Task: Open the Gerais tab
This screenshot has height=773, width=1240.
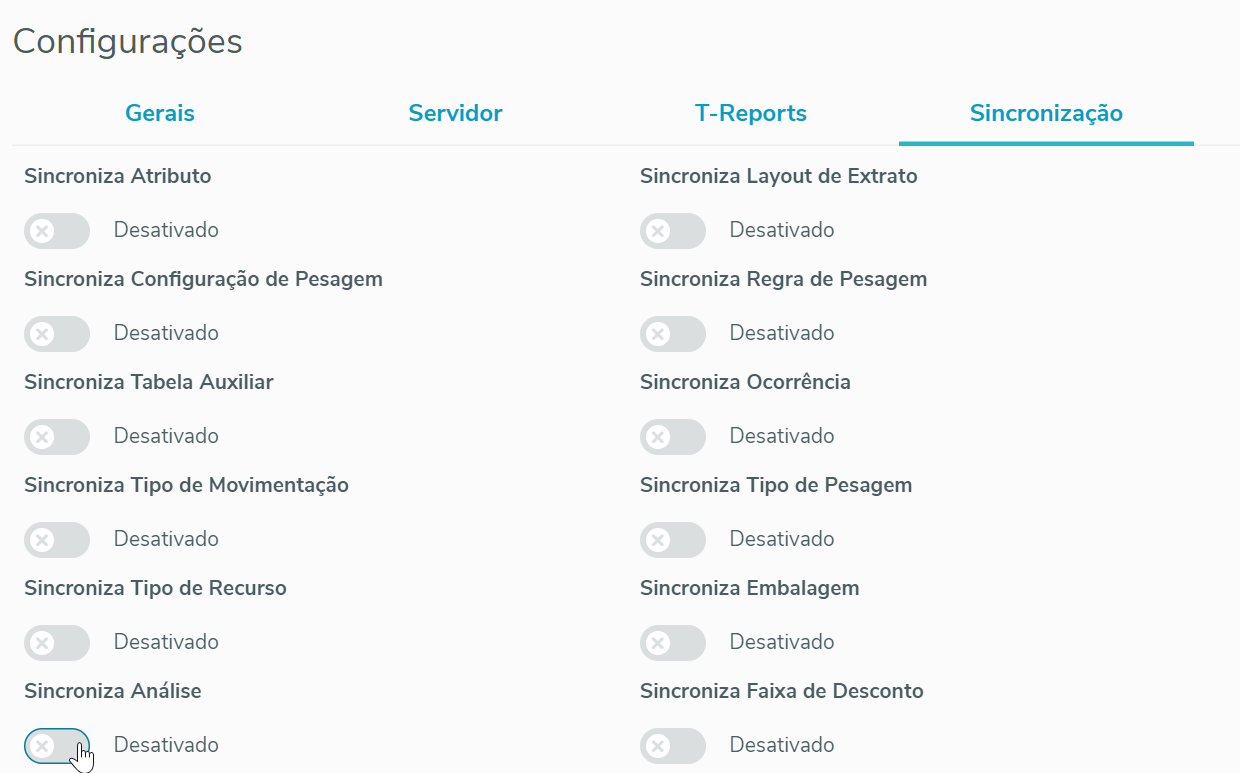Action: (160, 113)
